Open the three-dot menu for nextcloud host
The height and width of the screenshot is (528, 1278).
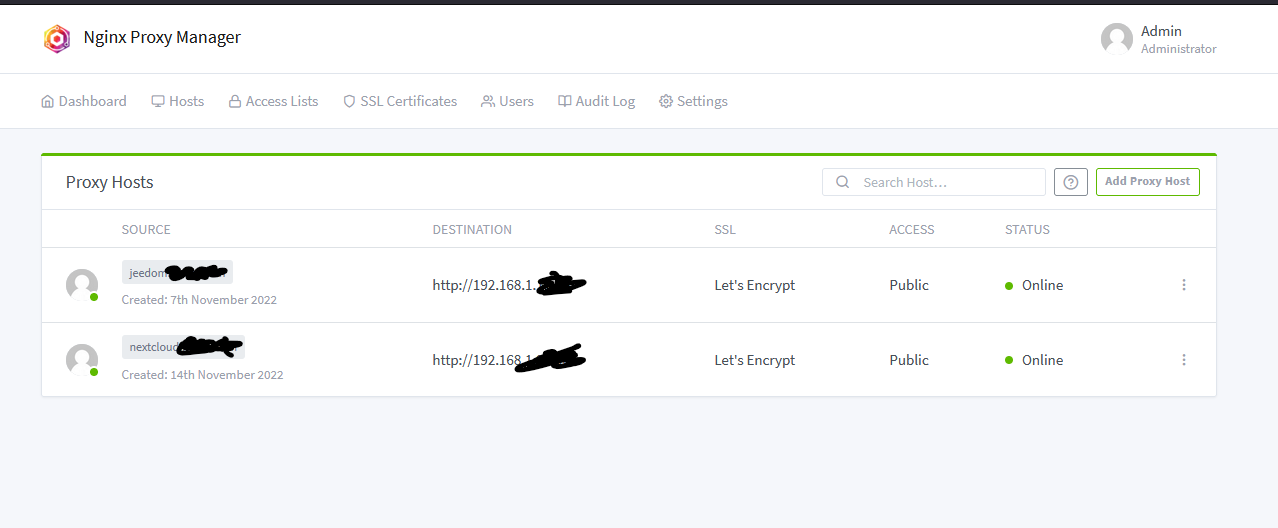click(x=1184, y=360)
